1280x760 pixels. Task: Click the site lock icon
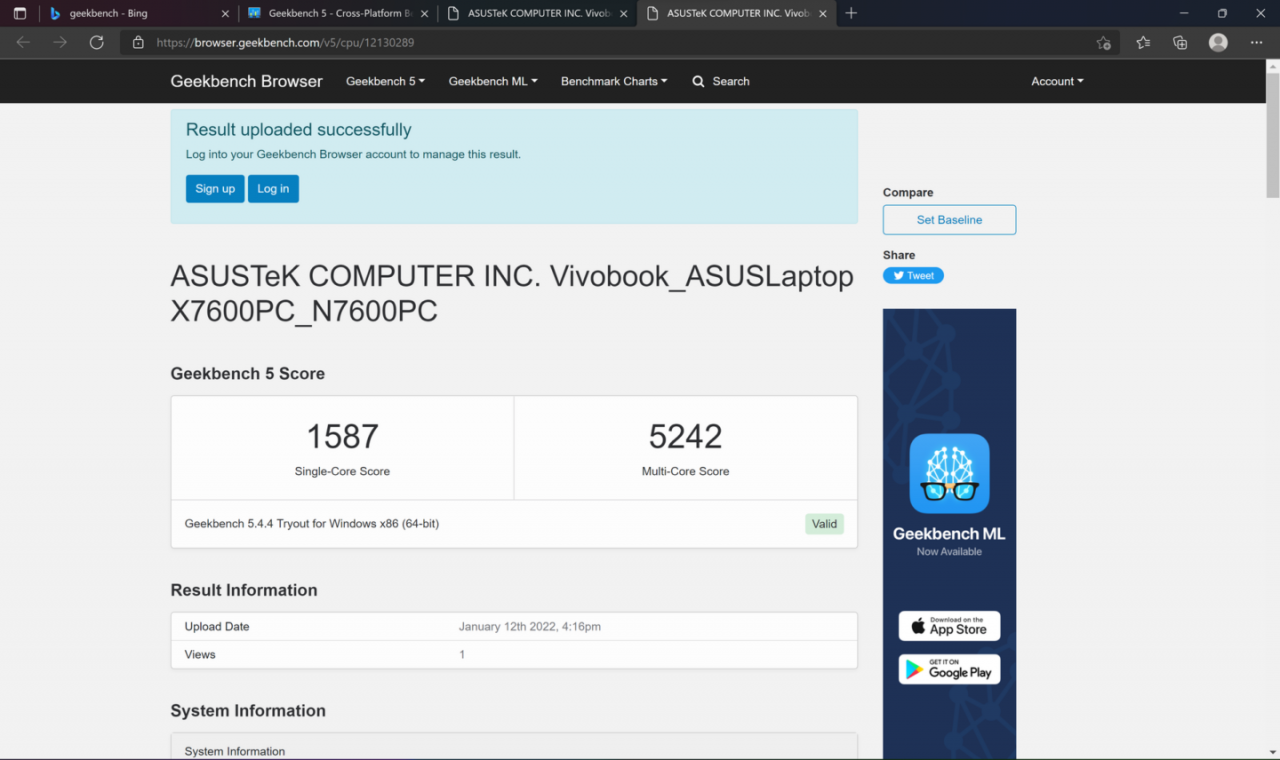(138, 43)
